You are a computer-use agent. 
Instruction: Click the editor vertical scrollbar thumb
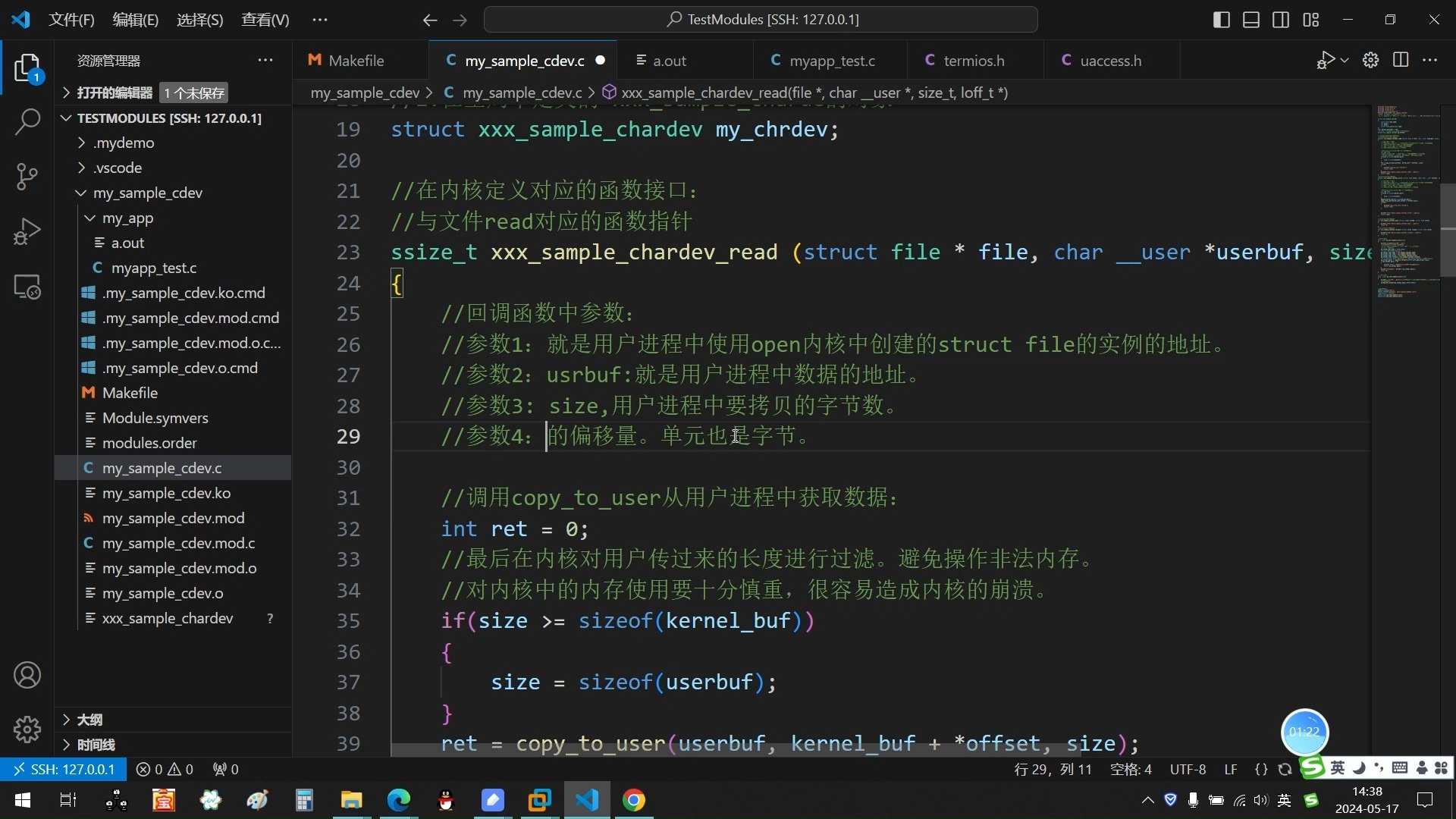tap(1448, 230)
